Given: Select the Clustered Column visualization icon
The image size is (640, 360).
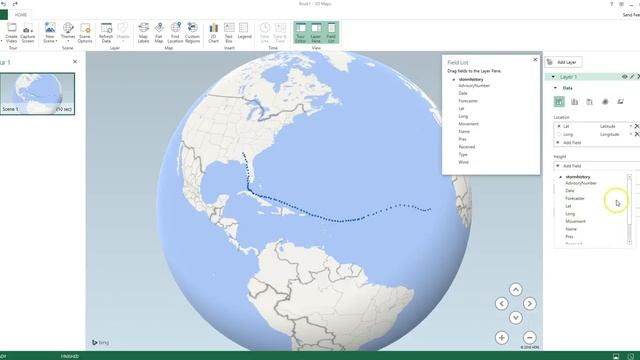Looking at the screenshot, I should pos(574,102).
